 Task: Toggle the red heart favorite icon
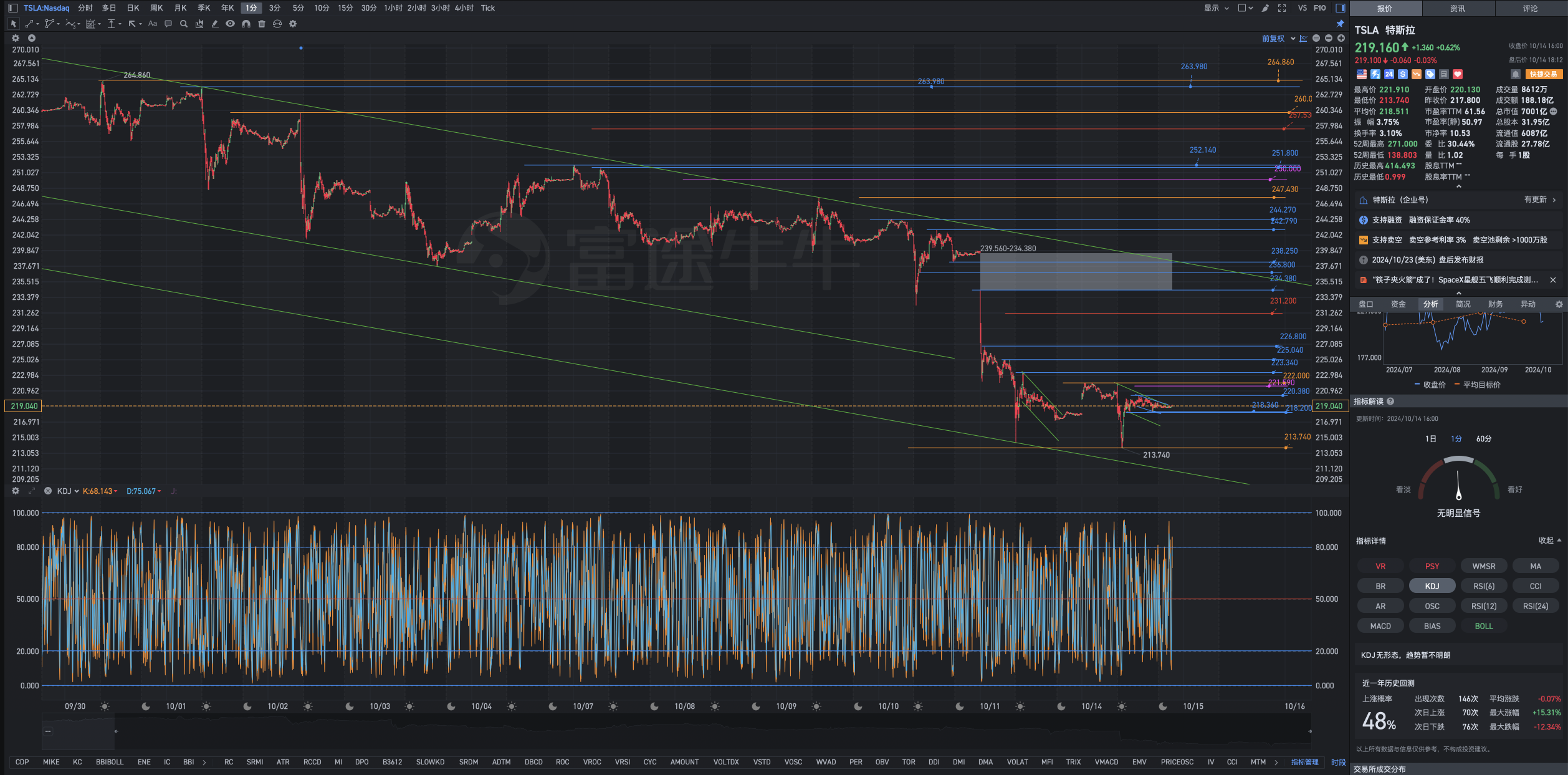[1458, 74]
